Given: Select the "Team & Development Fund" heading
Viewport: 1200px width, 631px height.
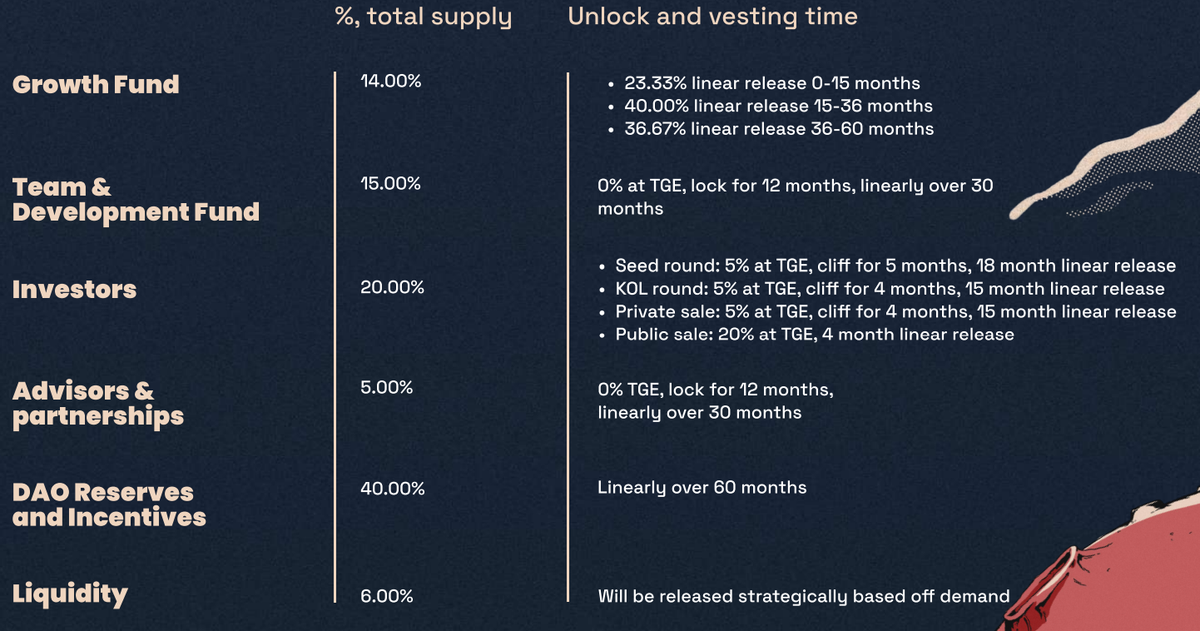Looking at the screenshot, I should tap(135, 199).
